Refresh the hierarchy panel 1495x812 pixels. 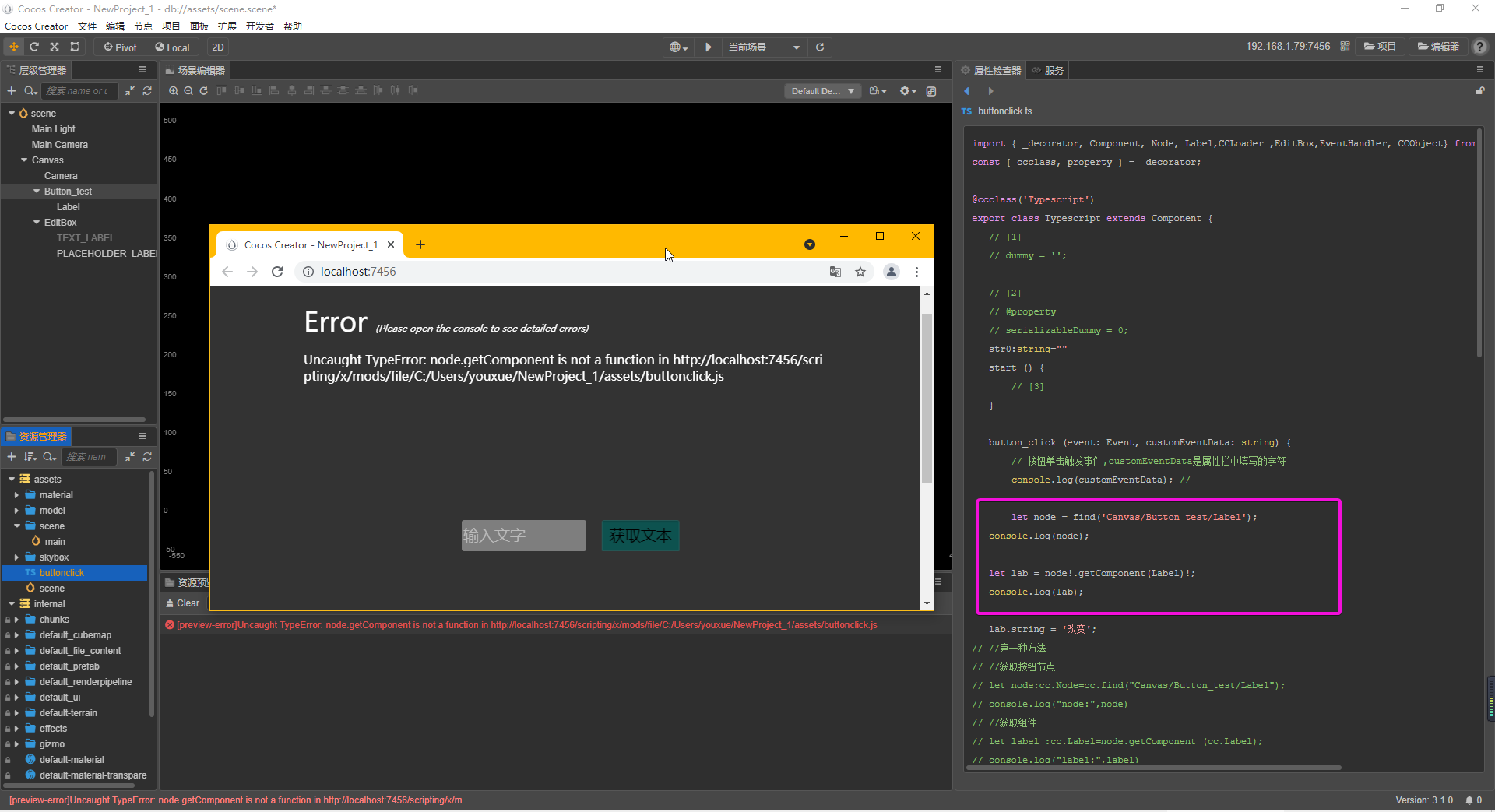point(147,91)
